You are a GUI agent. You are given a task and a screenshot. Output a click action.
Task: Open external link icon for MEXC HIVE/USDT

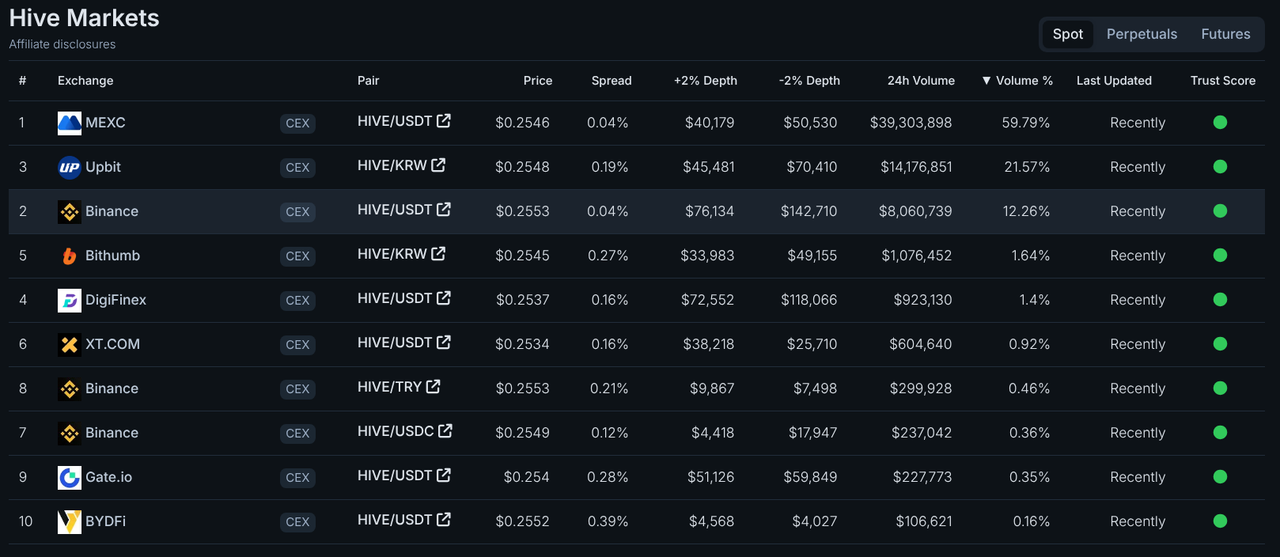(444, 121)
